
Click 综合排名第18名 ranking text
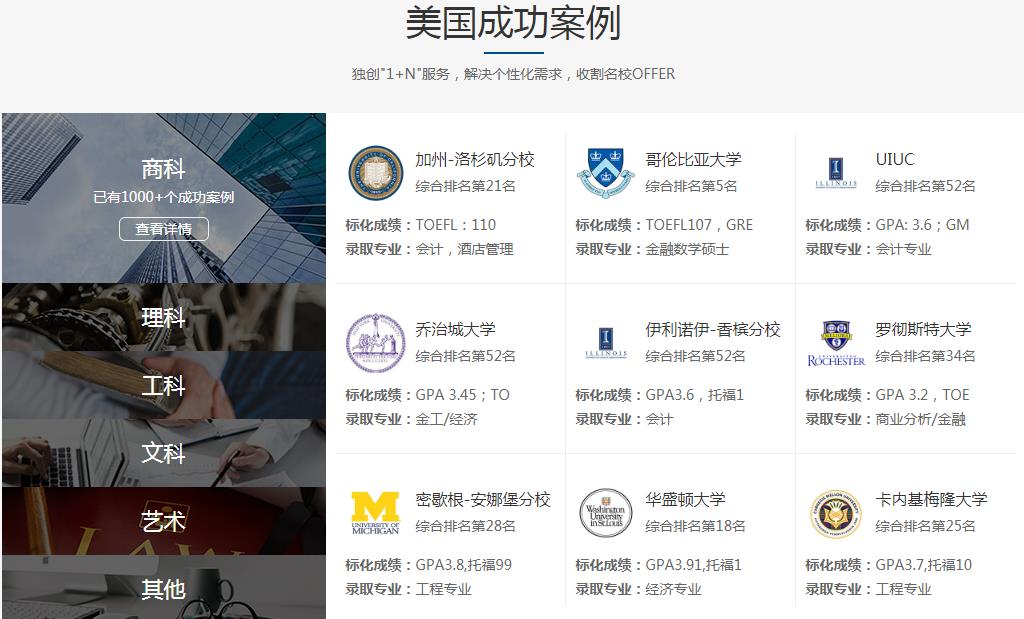tap(696, 526)
